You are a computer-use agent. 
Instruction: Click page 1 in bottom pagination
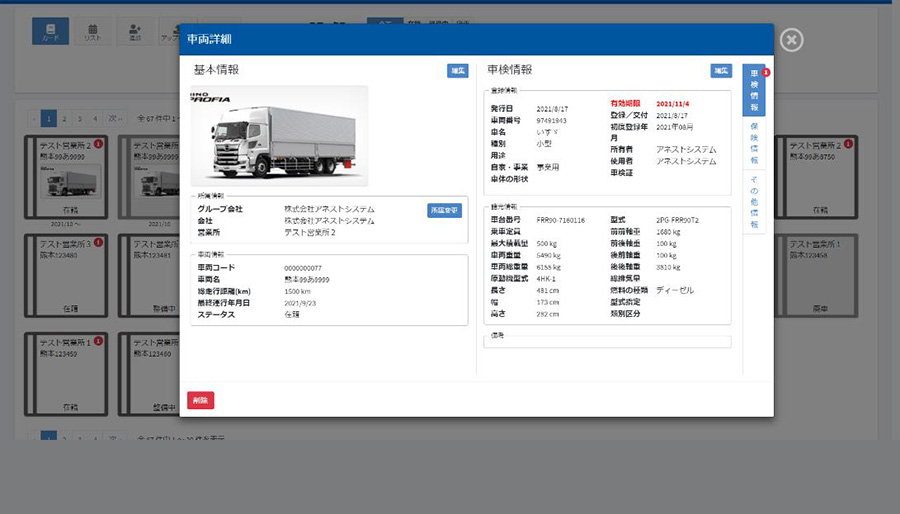tap(48, 437)
